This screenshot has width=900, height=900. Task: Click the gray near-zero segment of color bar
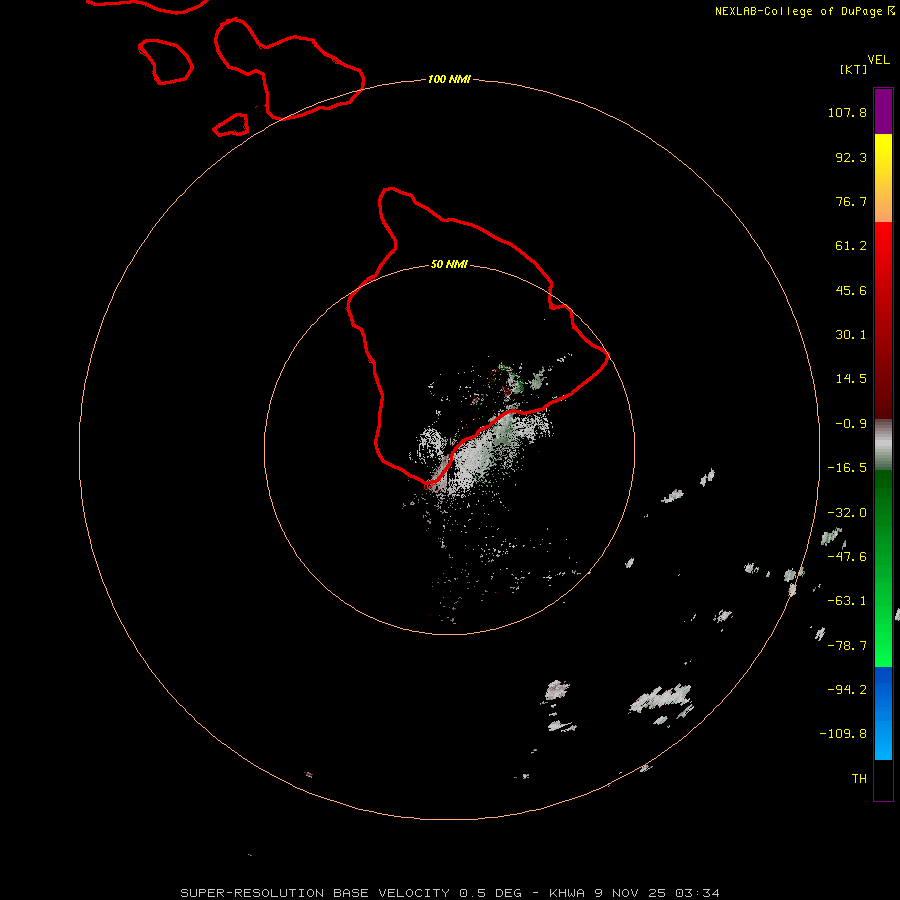883,444
